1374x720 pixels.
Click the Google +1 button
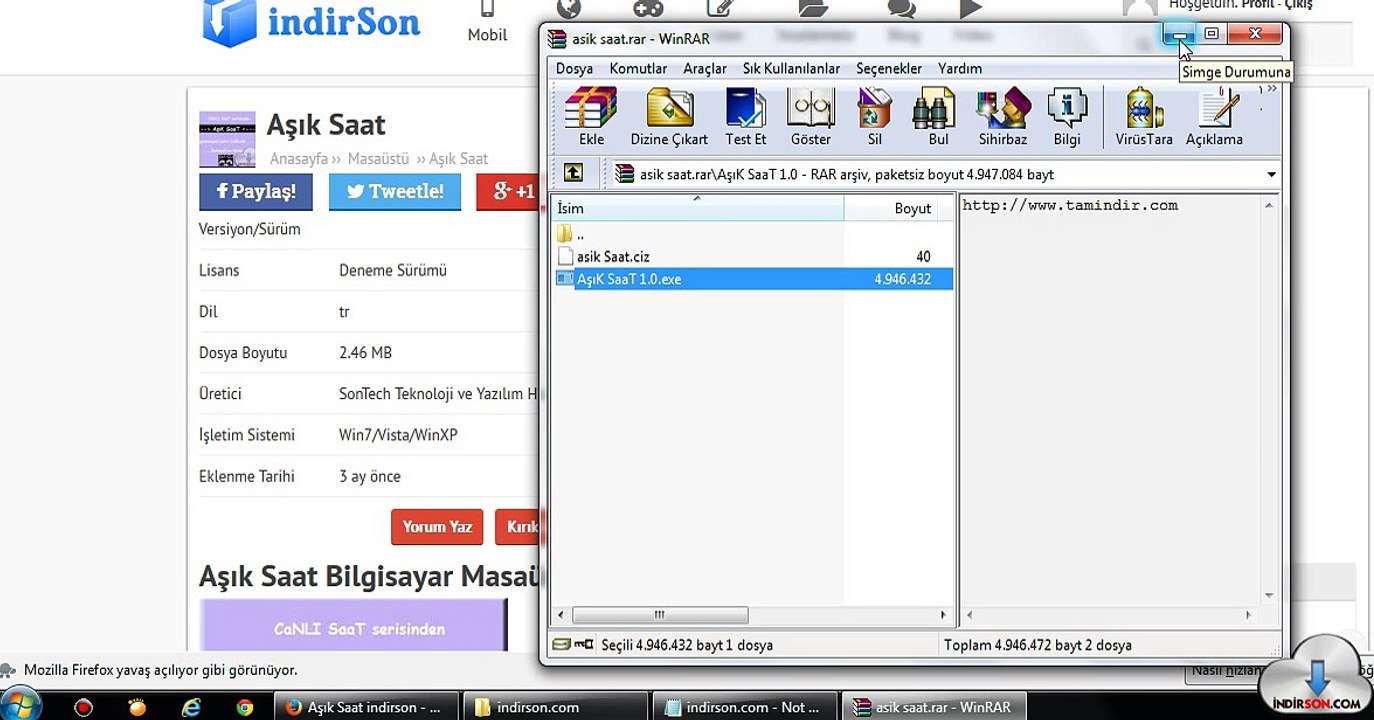[x=508, y=191]
